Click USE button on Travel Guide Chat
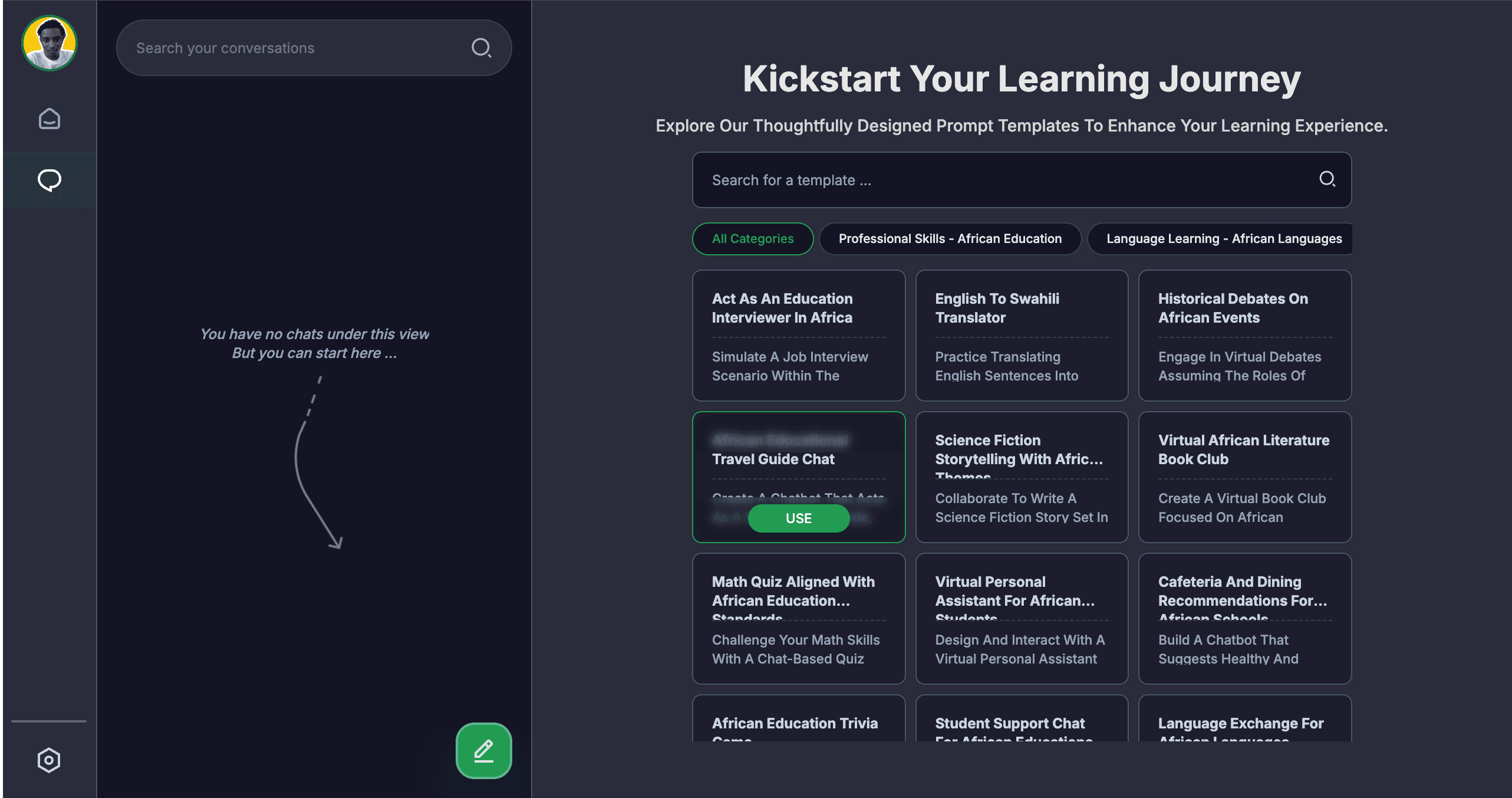Image resolution: width=1512 pixels, height=798 pixels. (x=798, y=517)
